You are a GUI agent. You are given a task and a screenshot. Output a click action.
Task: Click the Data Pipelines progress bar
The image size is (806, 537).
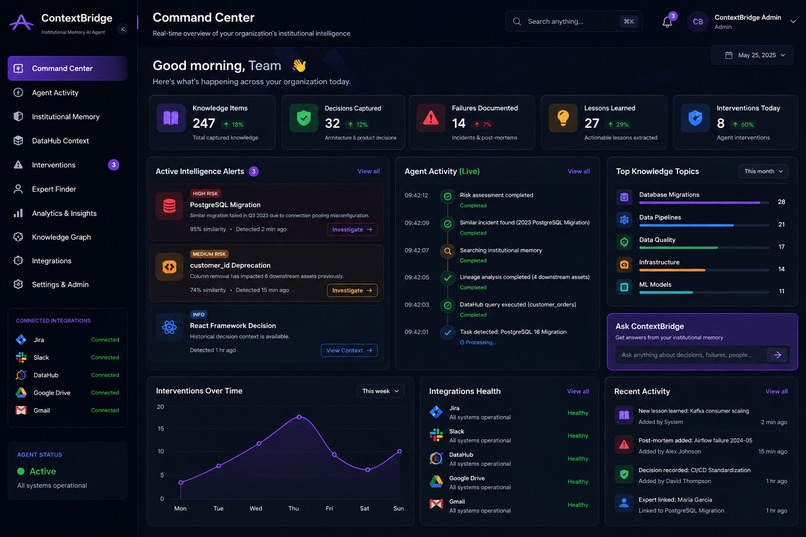click(704, 226)
